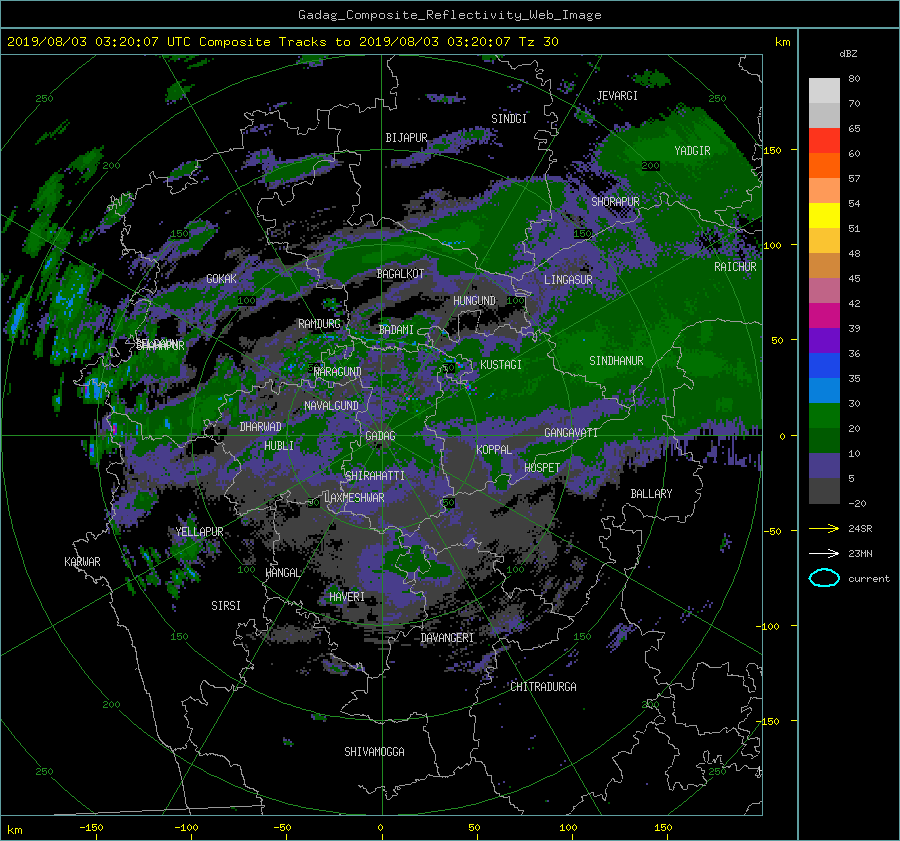Select the dark gray -20 dBZ swatch
Viewport: 900px width, 841px height.
click(824, 491)
